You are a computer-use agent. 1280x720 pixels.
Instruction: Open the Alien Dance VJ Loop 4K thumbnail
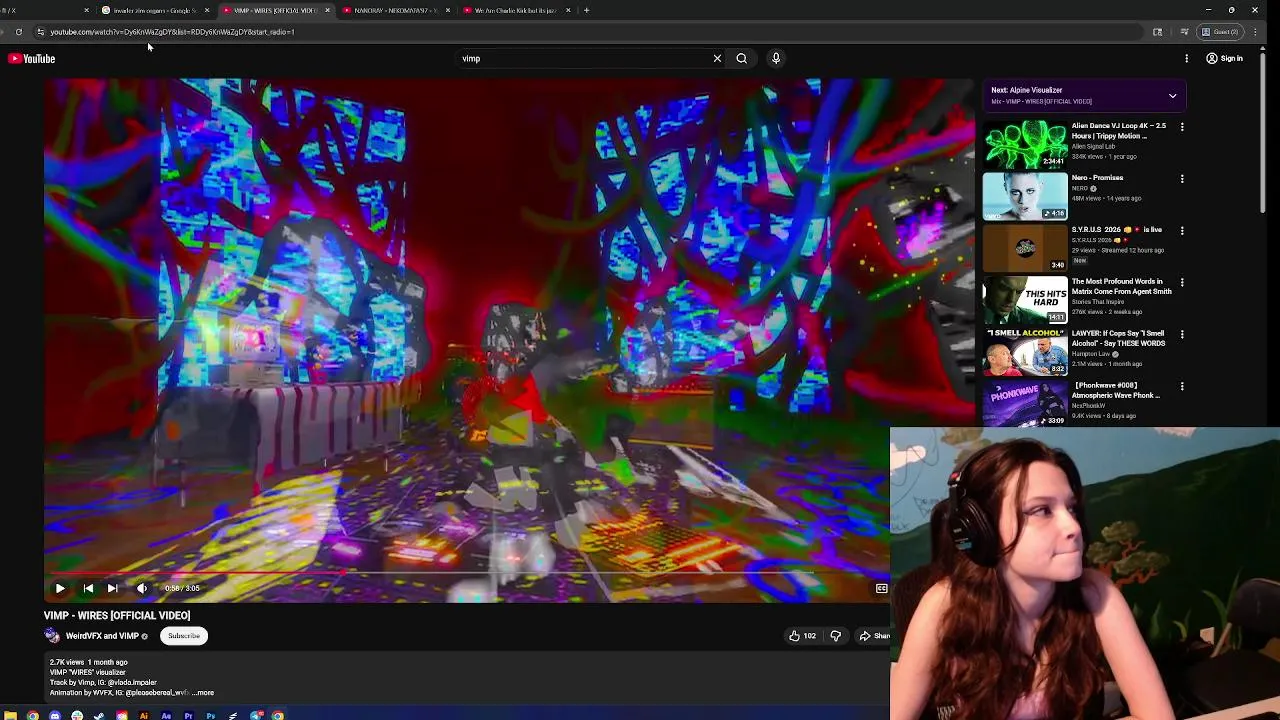pos(1025,144)
